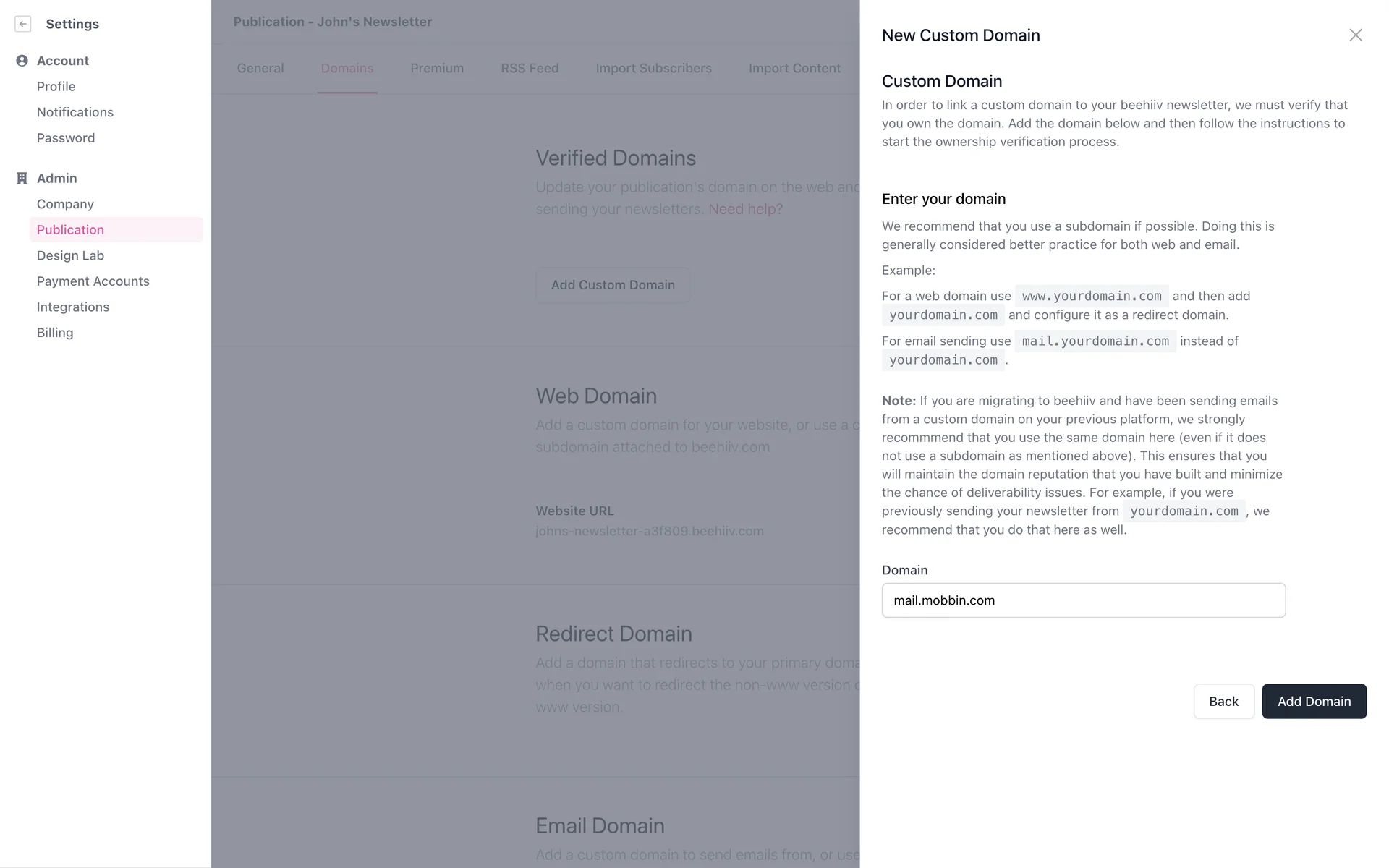1389x868 pixels.
Task: Click the Need help? link
Action: (x=745, y=209)
